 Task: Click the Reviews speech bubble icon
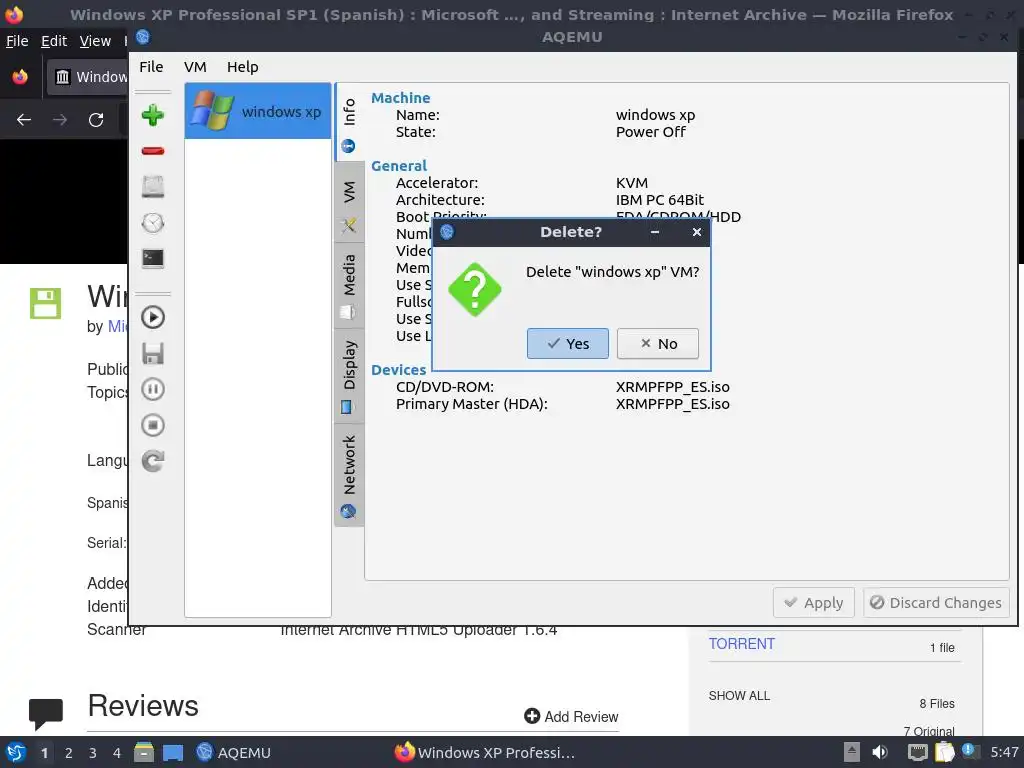point(46,713)
